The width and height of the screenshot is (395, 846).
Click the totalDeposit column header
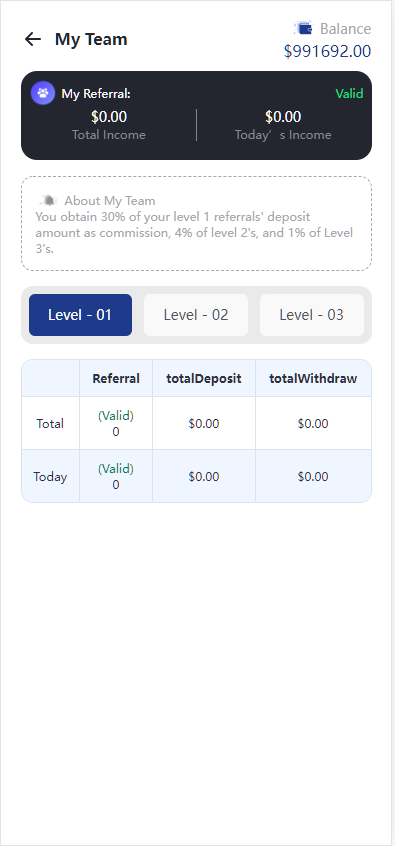coord(204,378)
